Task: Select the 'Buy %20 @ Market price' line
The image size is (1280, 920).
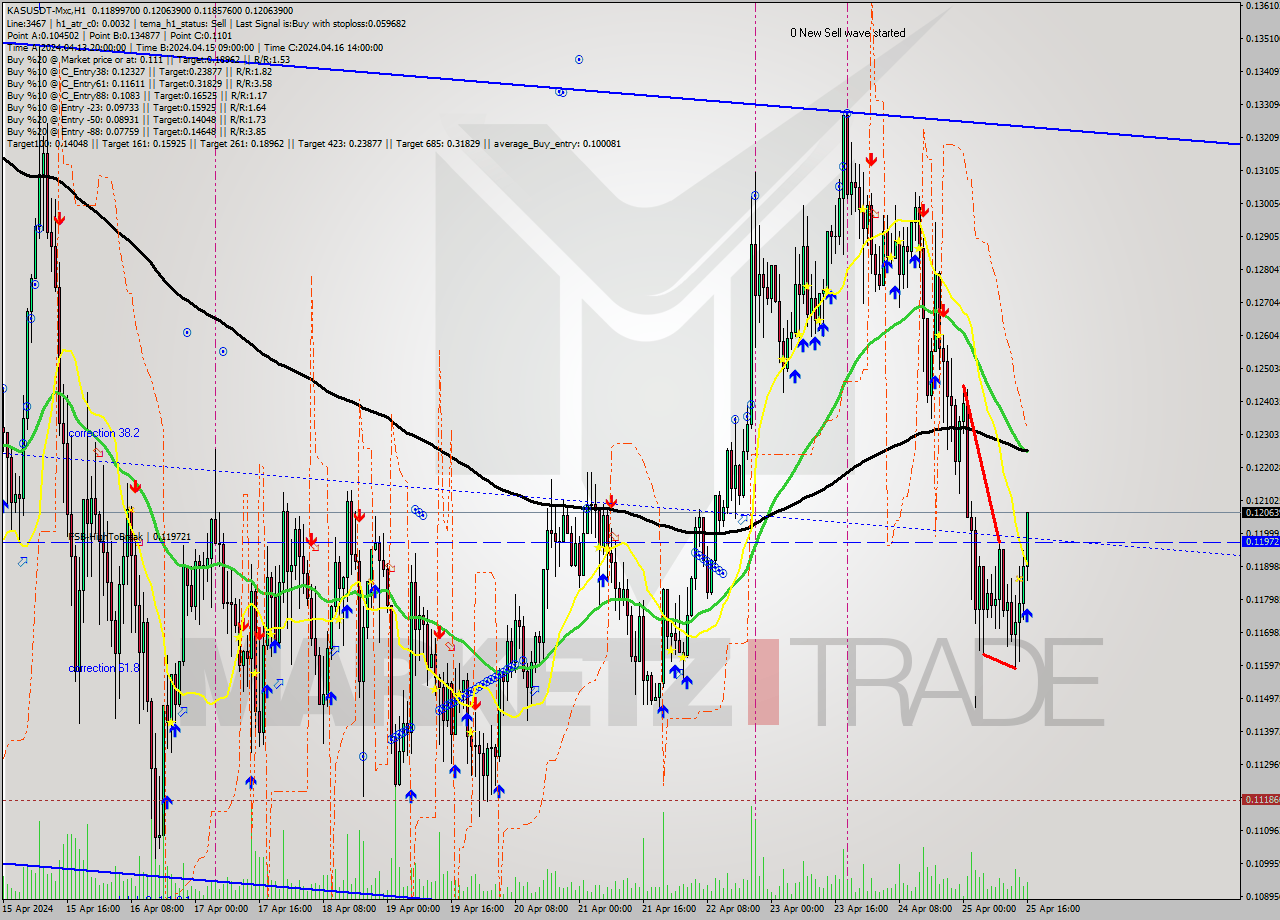Action: 148,59
